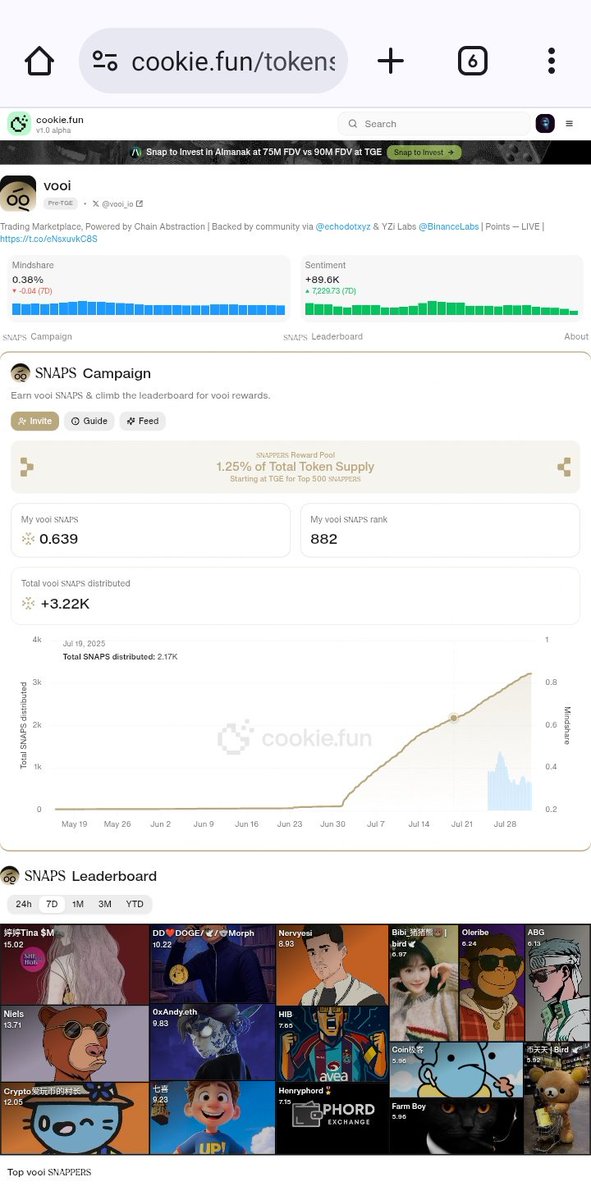Open the tab switcher showing 6 tabs
The height and width of the screenshot is (1200, 591).
472,61
